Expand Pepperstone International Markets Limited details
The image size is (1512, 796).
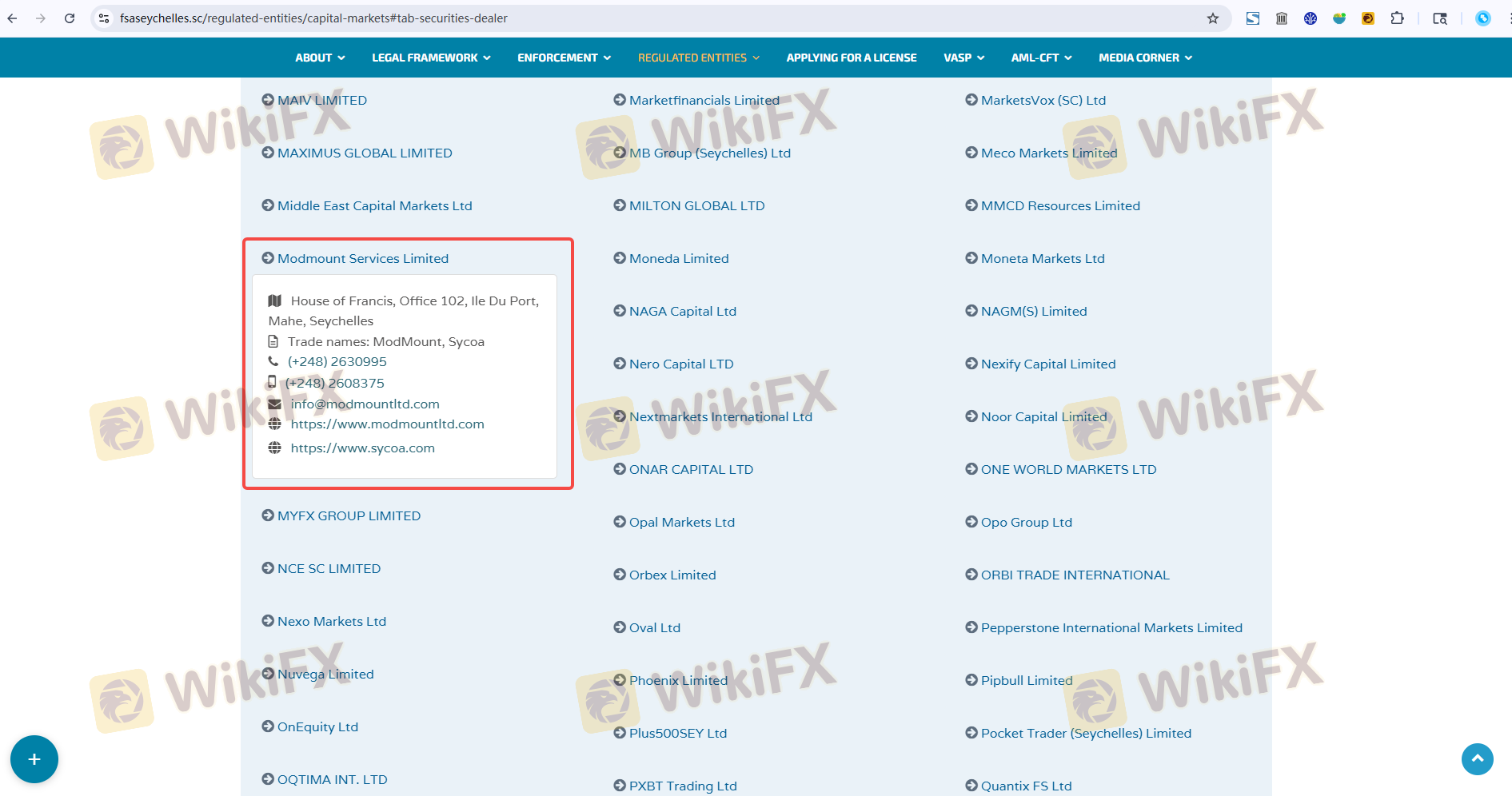[x=1111, y=627]
